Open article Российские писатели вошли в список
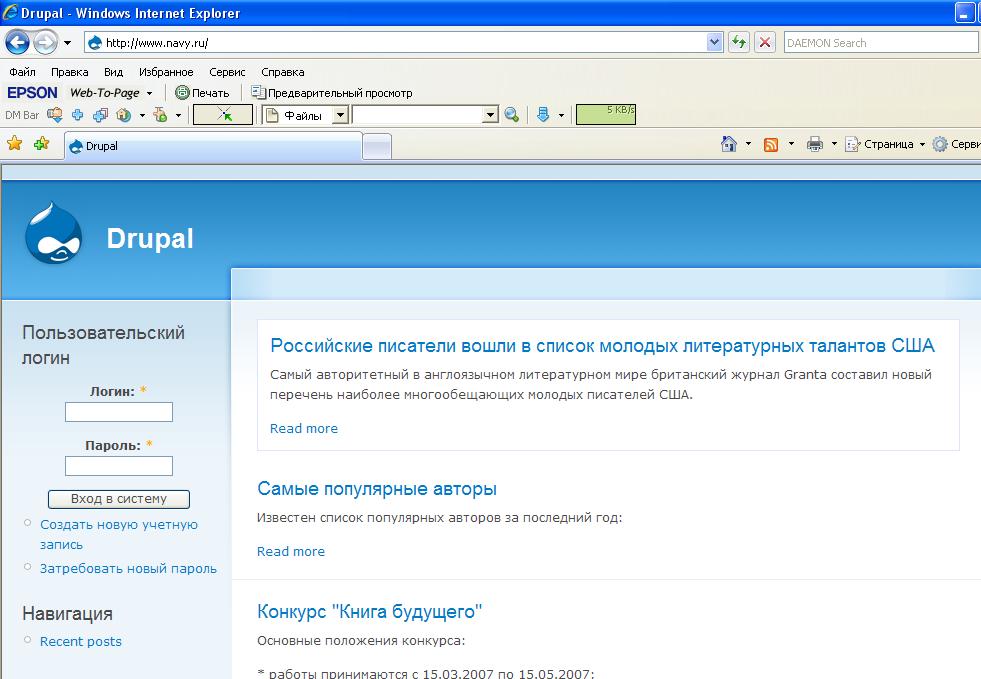Image resolution: width=981 pixels, height=679 pixels. 602,345
